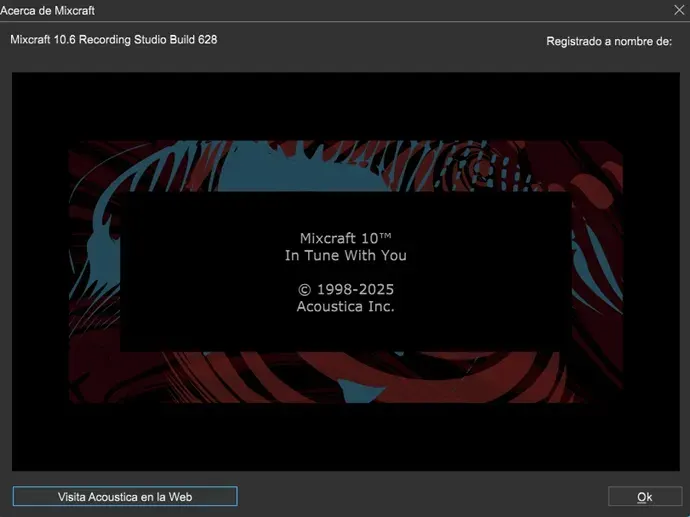The height and width of the screenshot is (517, 690).
Task: Click the 'Registrado a nombre de:' label
Action: click(x=609, y=41)
